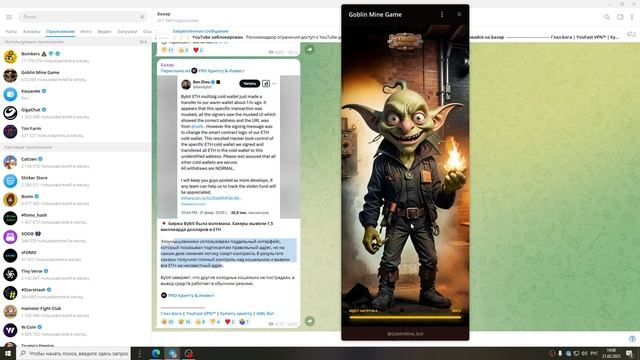640x360 pixels.
Task: Open the XOOB app icon
Action: pyautogui.click(x=10, y=237)
